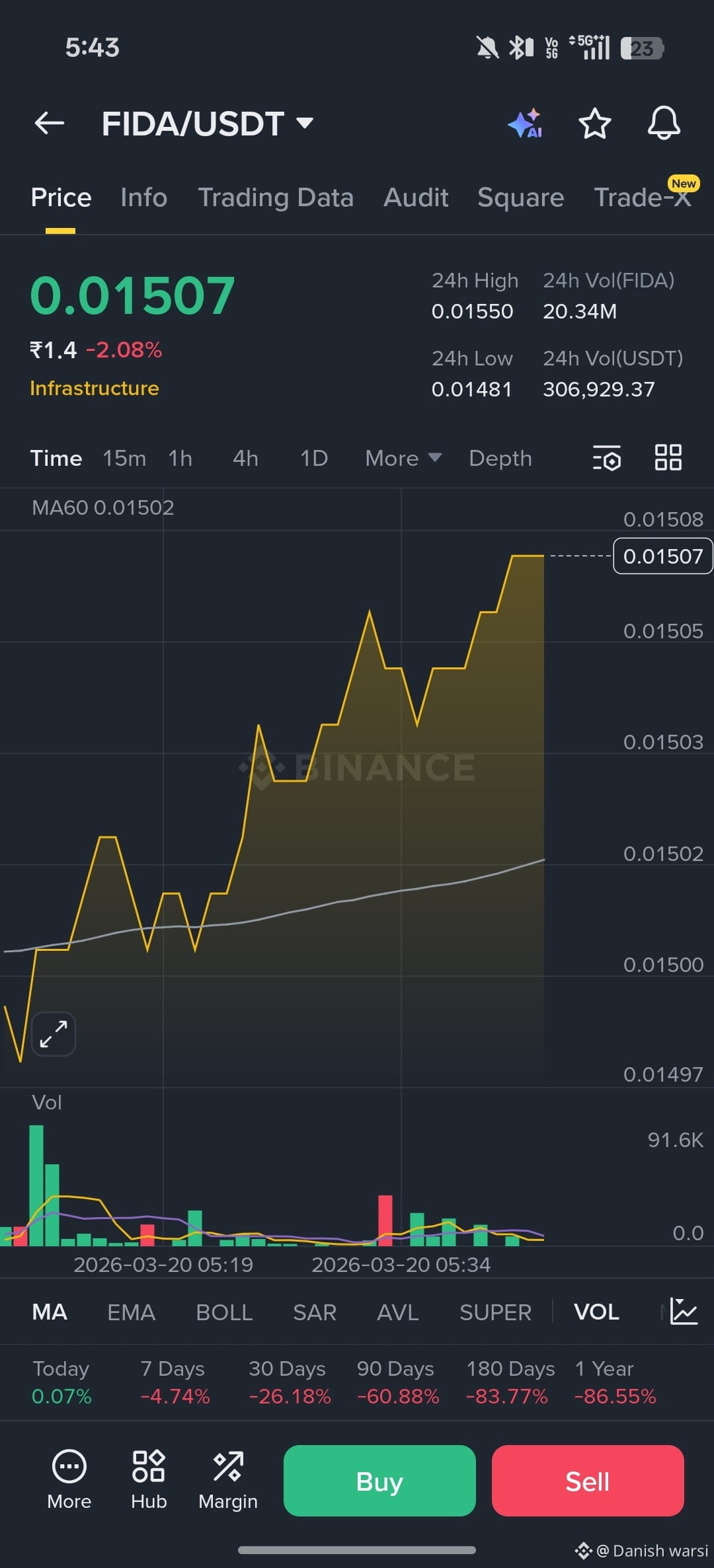The image size is (714, 1568).
Task: Tap the 90 Days -60.88% performance
Action: click(397, 1382)
